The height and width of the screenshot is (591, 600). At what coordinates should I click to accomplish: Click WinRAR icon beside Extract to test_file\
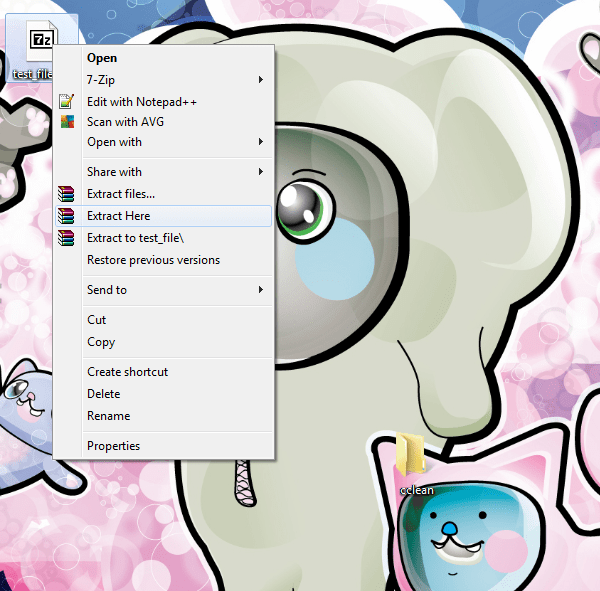point(66,238)
